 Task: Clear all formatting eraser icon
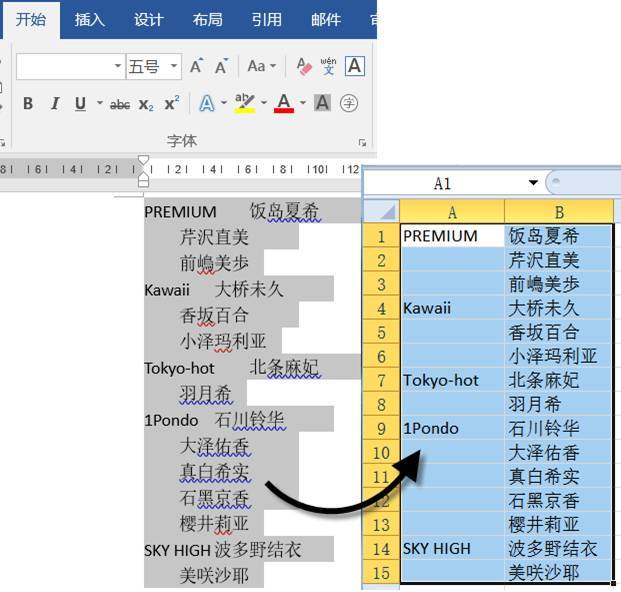304,66
